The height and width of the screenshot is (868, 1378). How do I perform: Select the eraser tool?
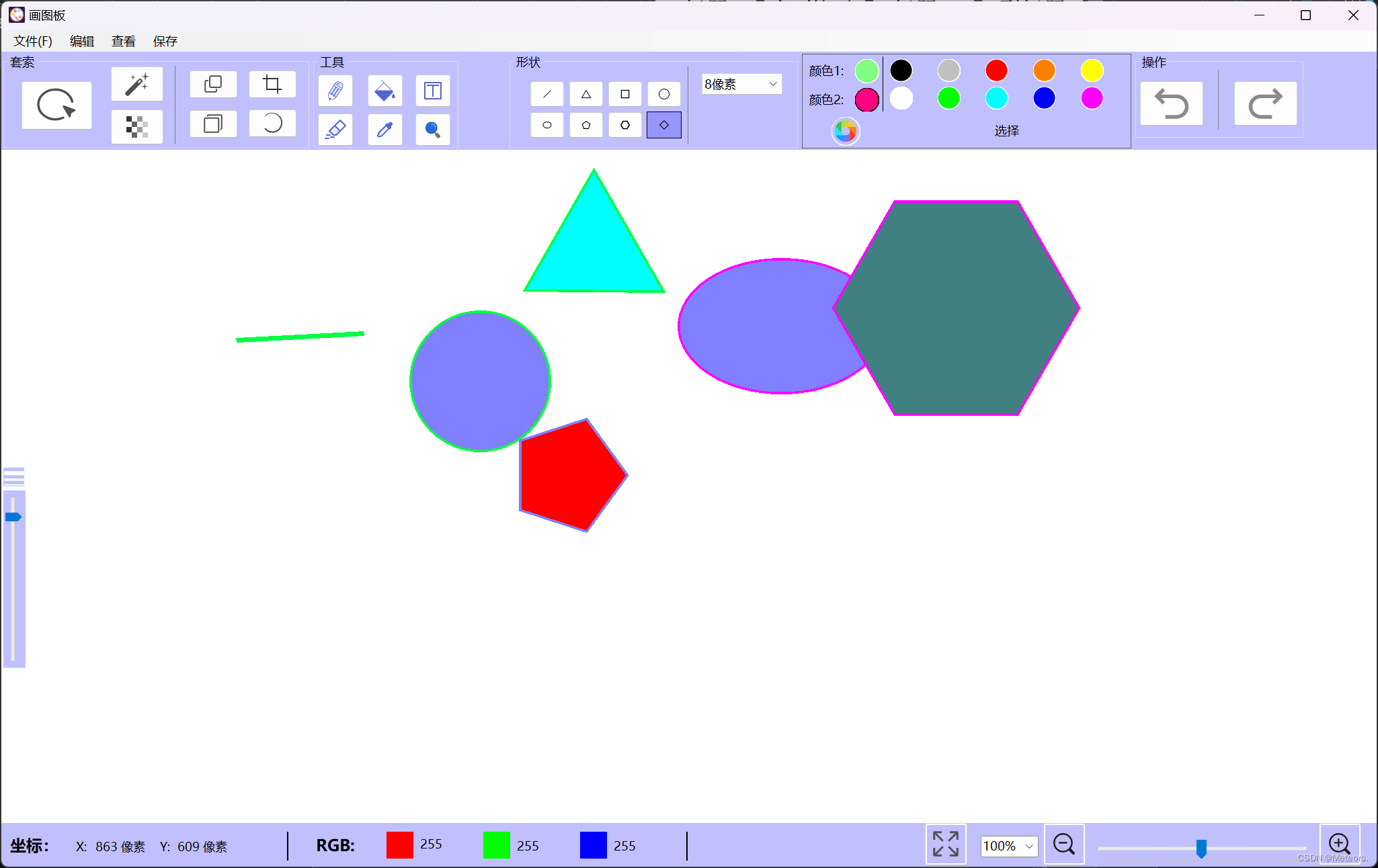coord(335,129)
